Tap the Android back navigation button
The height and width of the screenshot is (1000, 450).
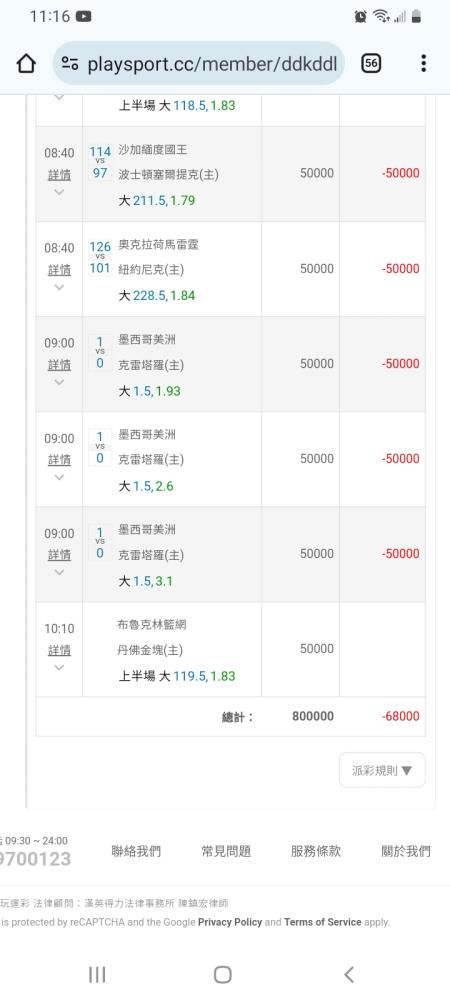pos(349,974)
